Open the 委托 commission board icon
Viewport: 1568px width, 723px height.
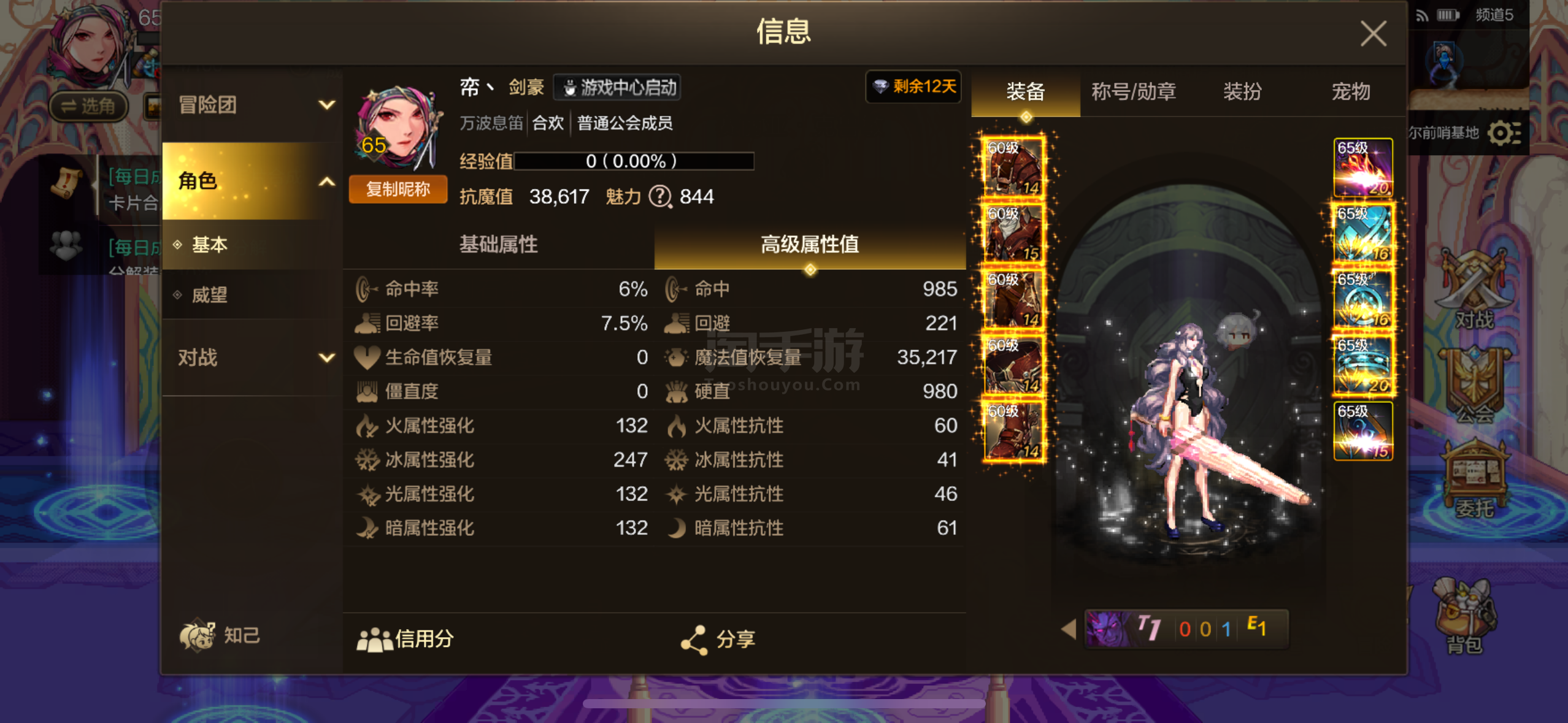1475,480
